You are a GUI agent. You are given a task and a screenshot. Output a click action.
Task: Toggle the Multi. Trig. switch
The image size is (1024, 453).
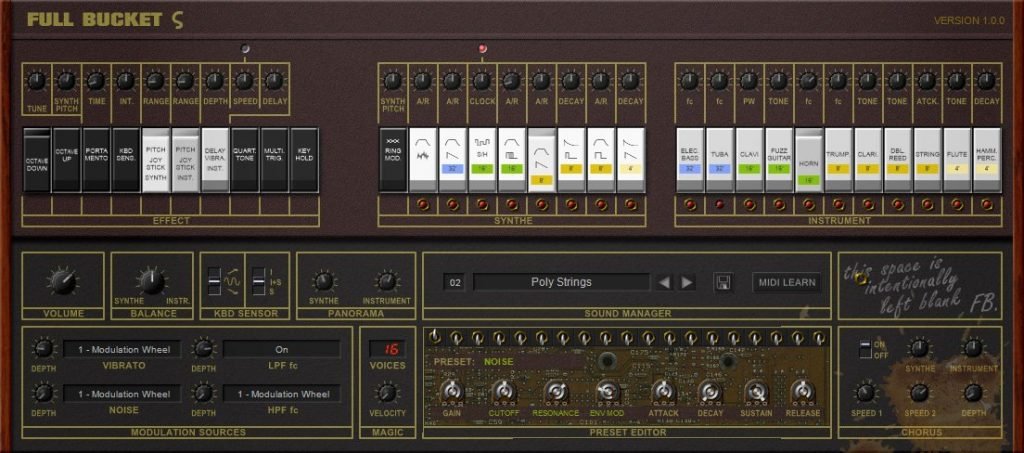point(274,159)
